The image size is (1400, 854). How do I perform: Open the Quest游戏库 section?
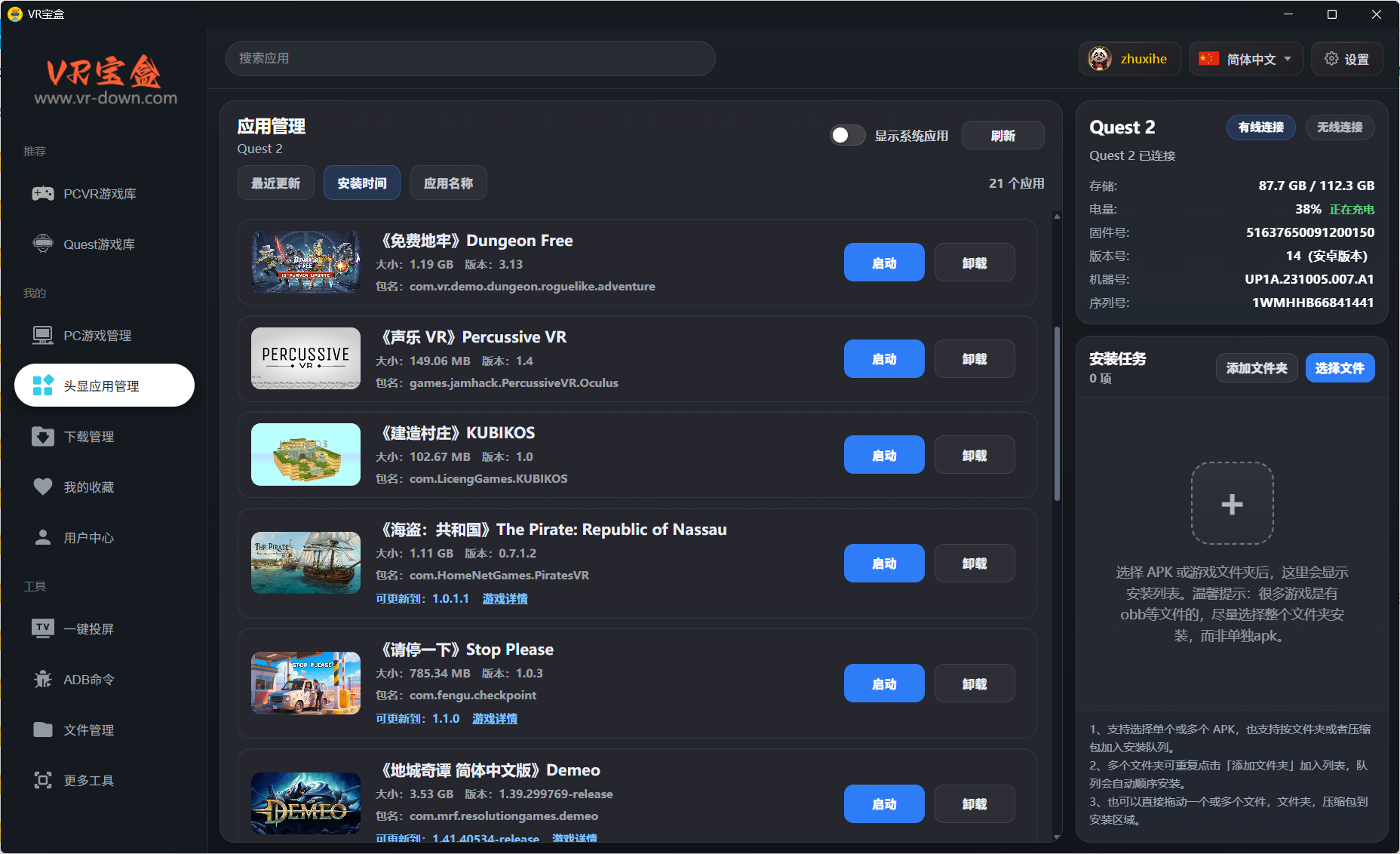pyautogui.click(x=100, y=244)
